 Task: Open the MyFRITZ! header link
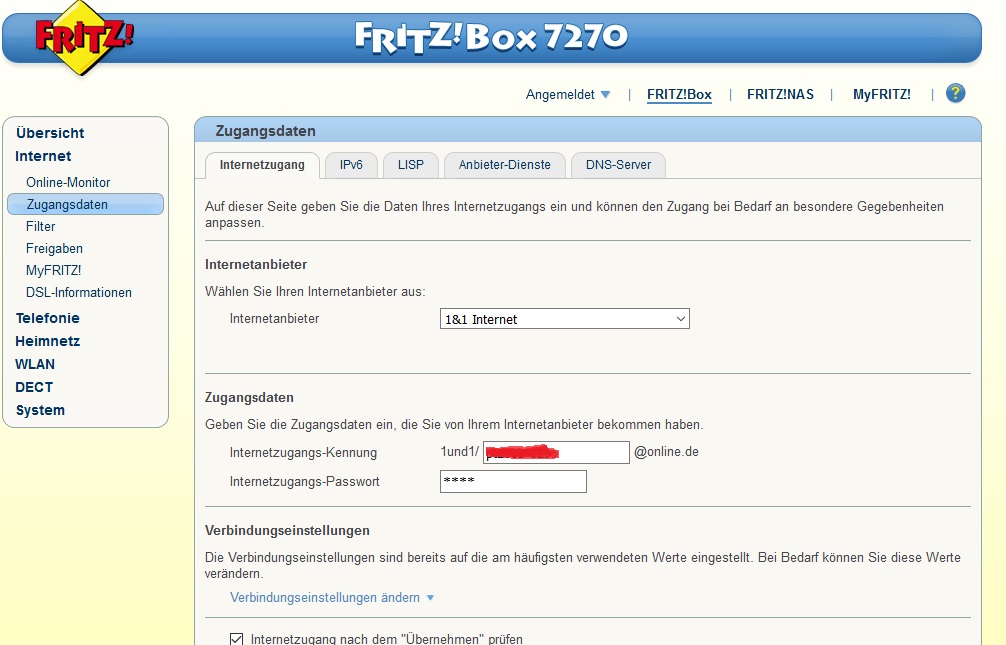coord(882,94)
